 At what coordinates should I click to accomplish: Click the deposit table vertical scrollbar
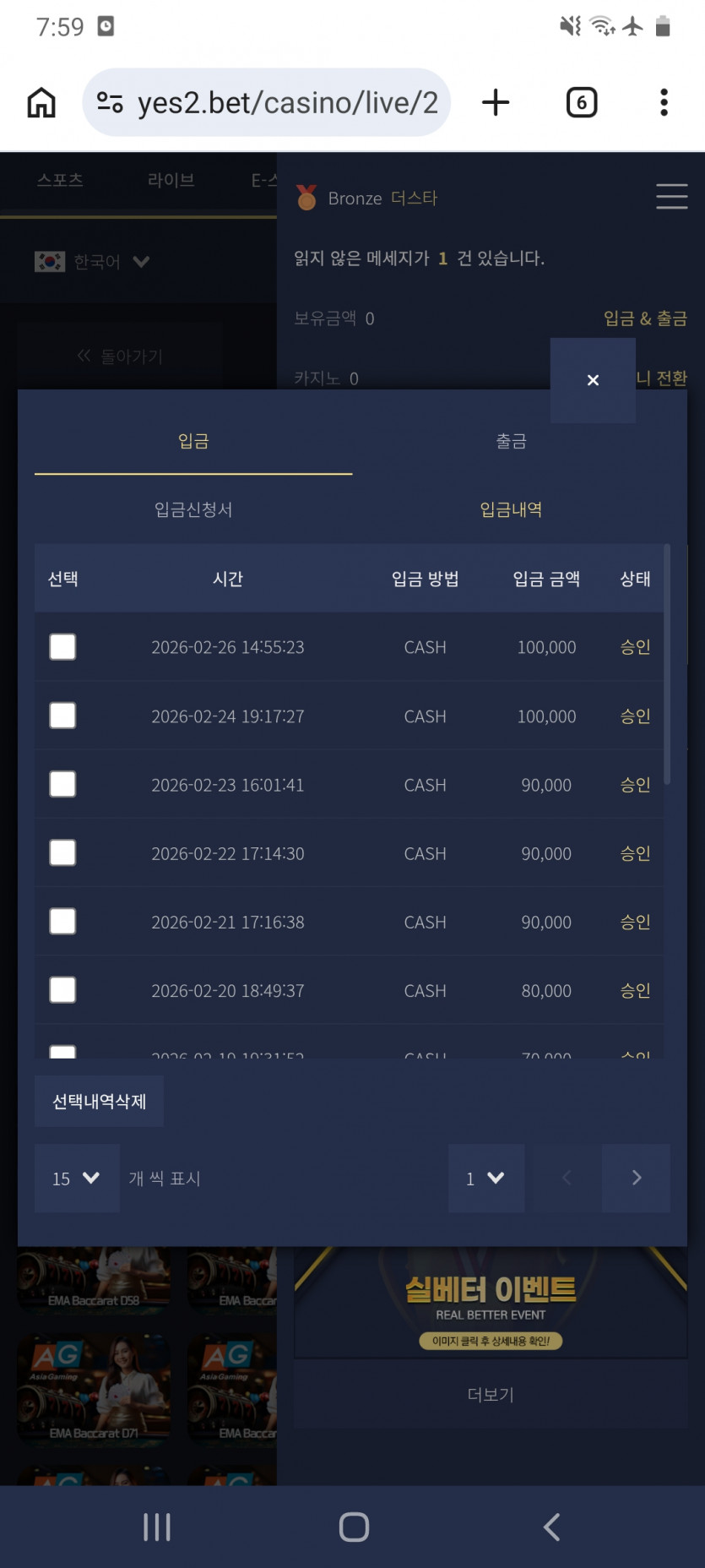click(666, 666)
